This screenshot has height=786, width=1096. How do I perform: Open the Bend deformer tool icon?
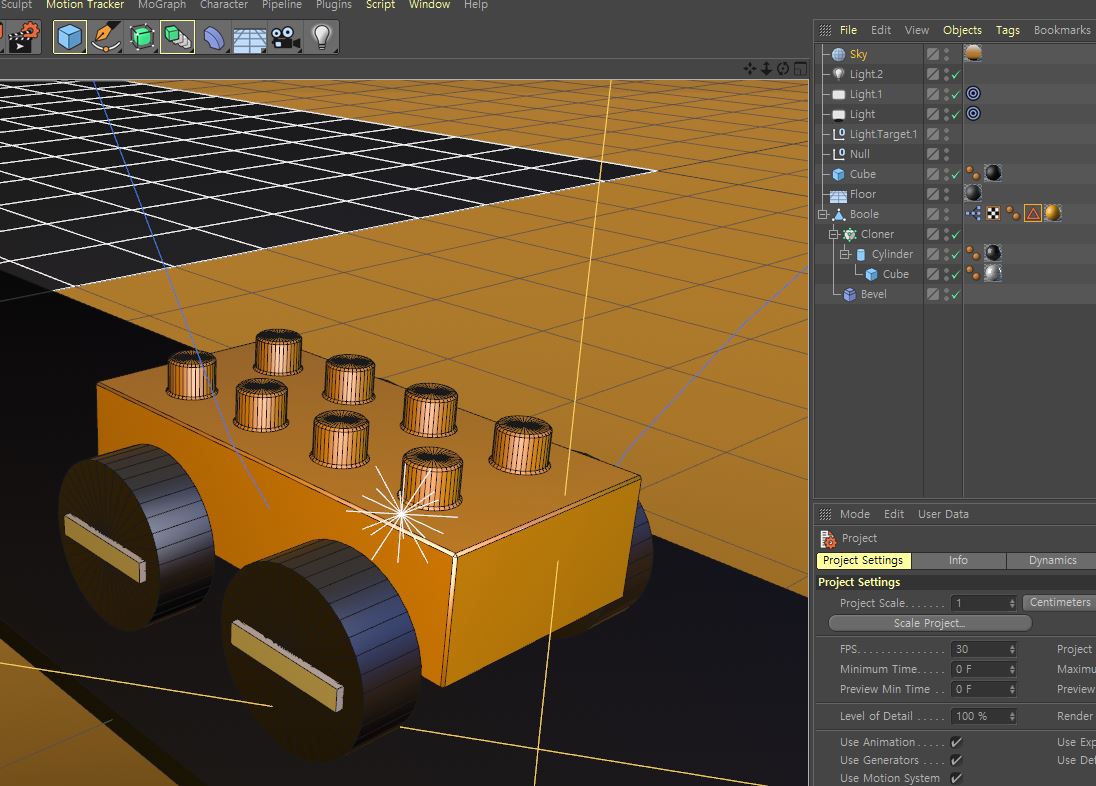[214, 38]
